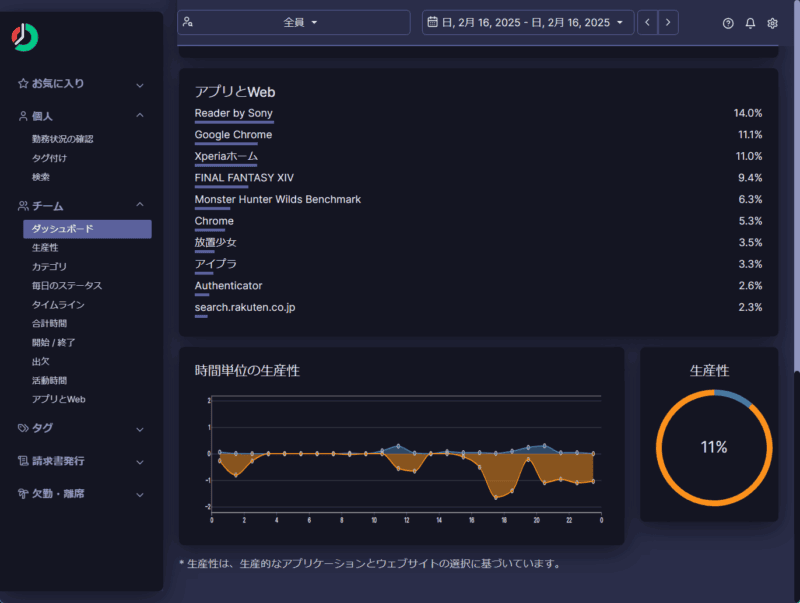Open the settings gear icon
The height and width of the screenshot is (603, 800).
point(772,23)
